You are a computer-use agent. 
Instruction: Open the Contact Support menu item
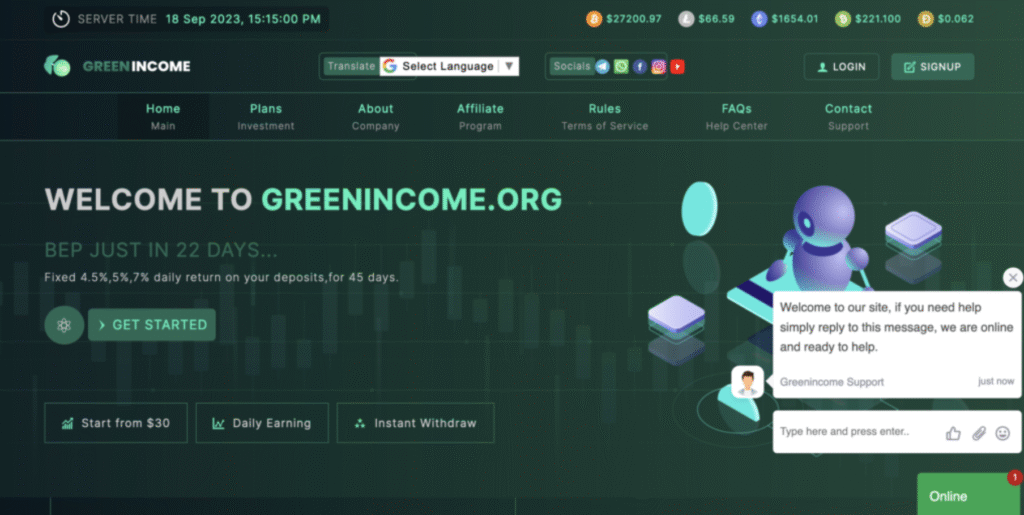pos(848,117)
